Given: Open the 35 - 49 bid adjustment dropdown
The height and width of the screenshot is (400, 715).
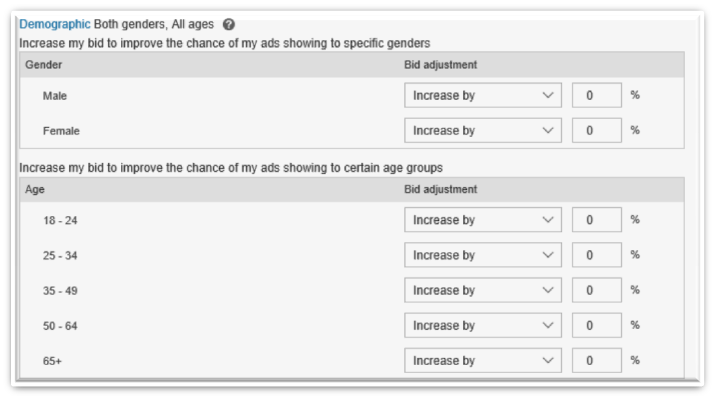Looking at the screenshot, I should click(483, 290).
